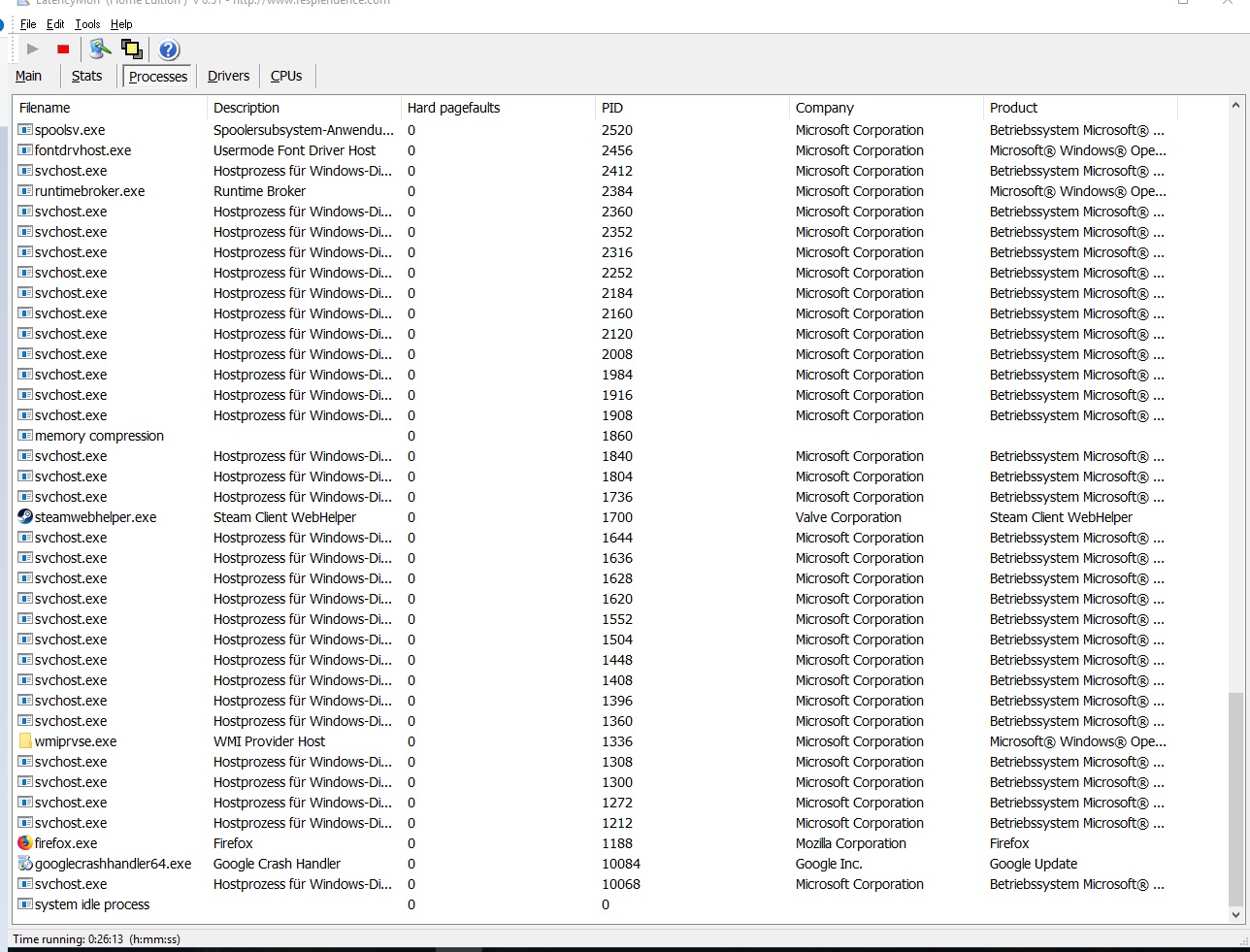Switch to the Stats tab

86,76
